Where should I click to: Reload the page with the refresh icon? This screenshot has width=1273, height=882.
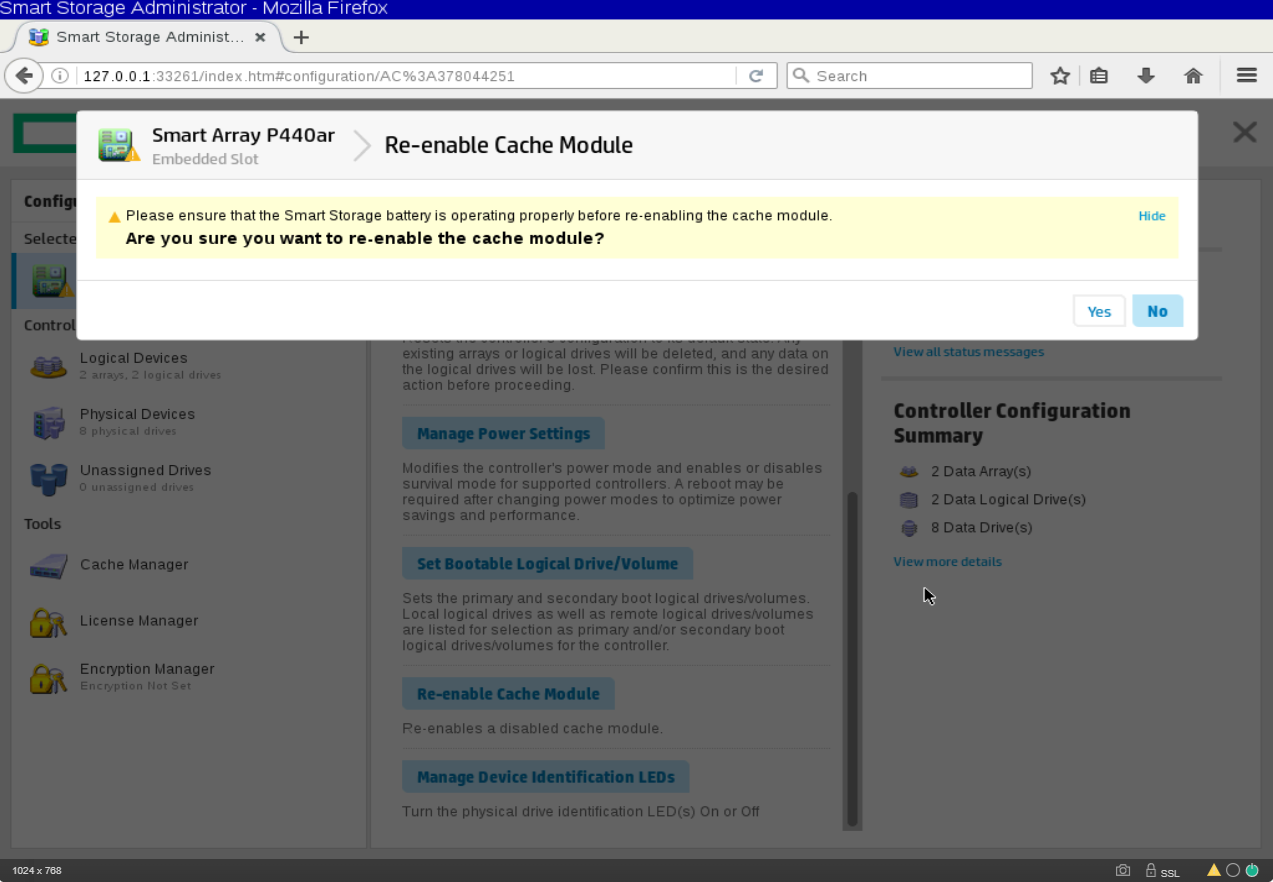[756, 76]
